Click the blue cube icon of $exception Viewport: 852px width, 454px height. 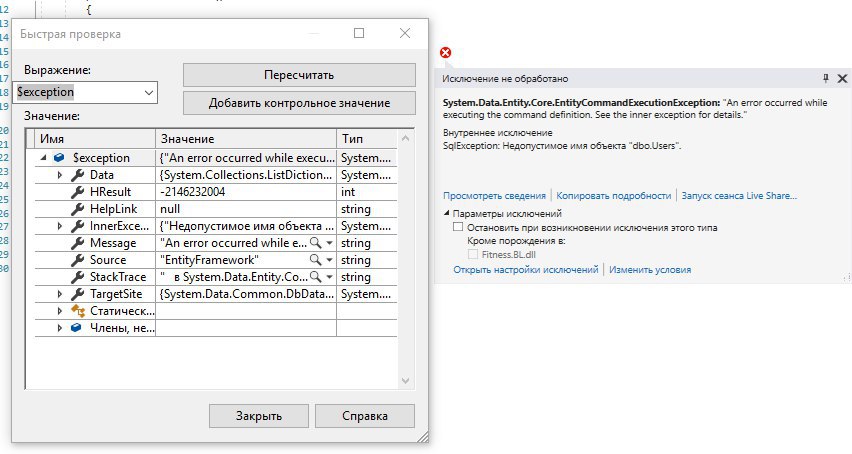60,158
